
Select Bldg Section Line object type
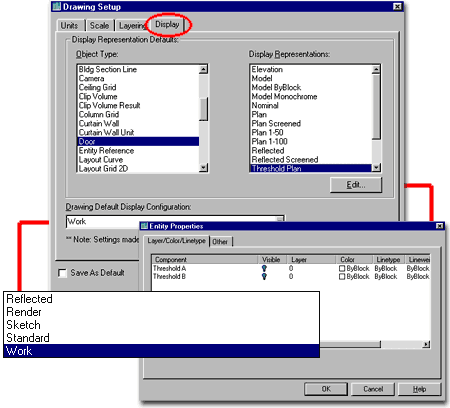(x=138, y=69)
